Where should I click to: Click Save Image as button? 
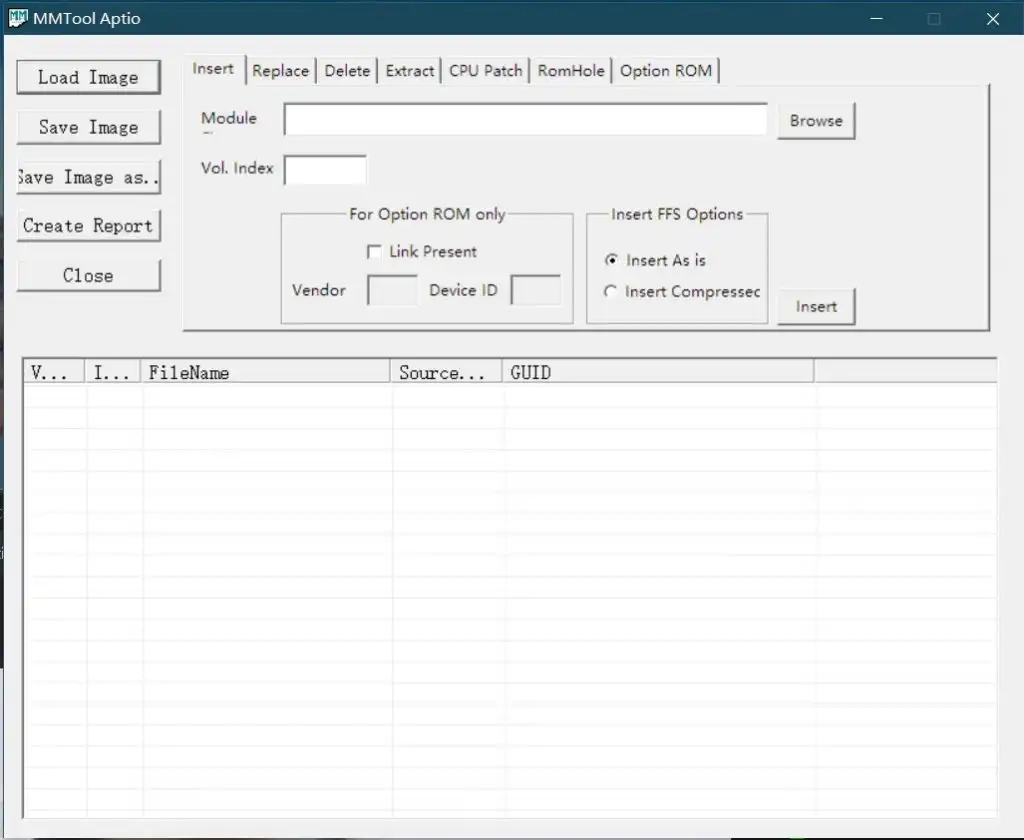[x=88, y=177]
